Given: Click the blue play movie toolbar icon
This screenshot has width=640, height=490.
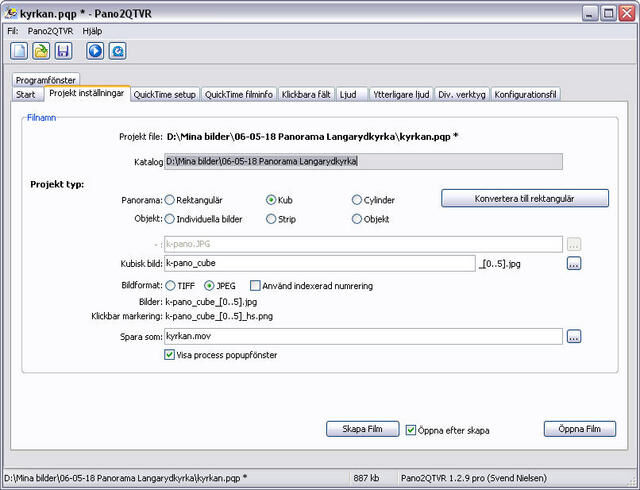Looking at the screenshot, I should click(95, 51).
